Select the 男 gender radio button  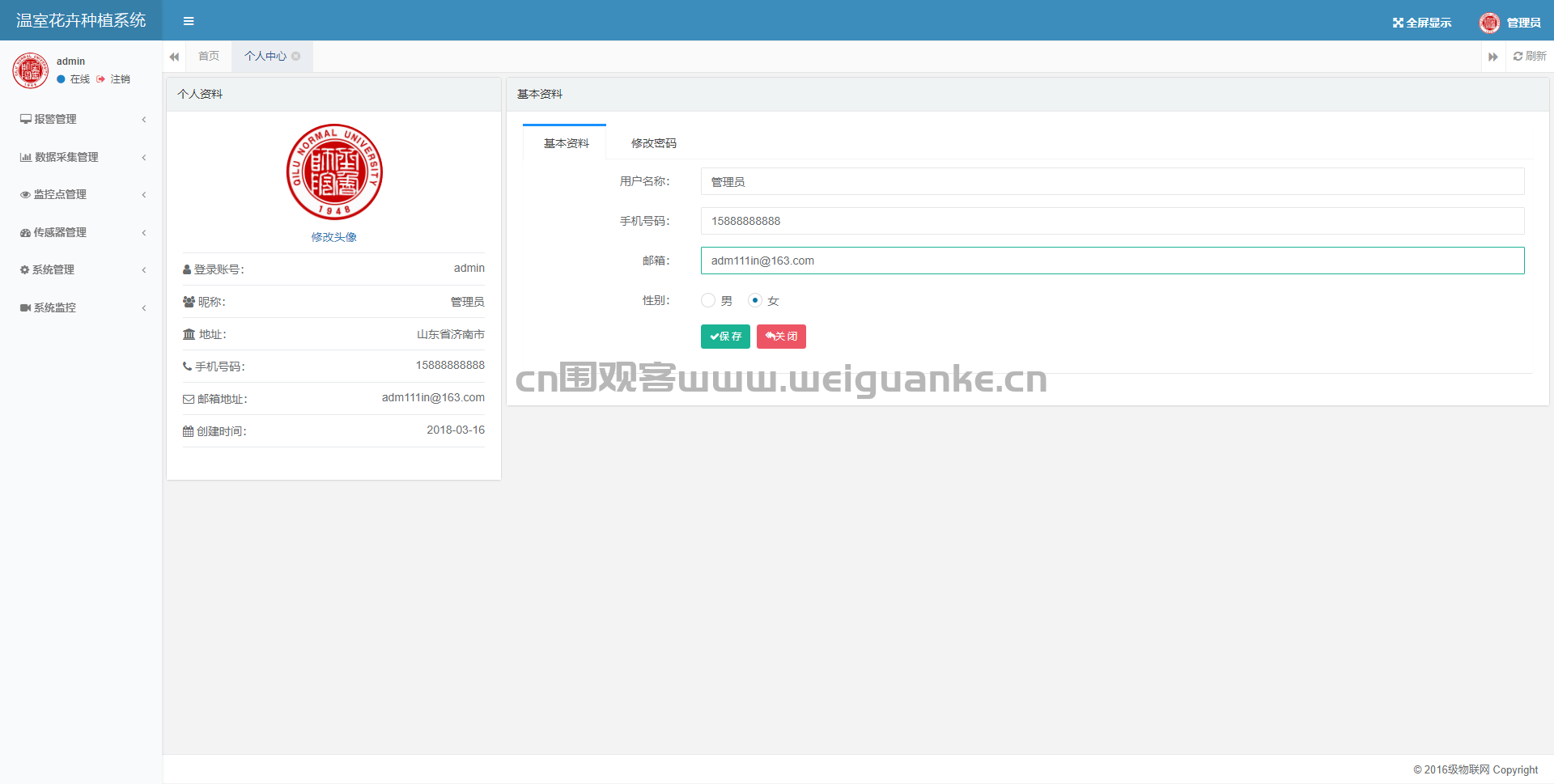[708, 301]
